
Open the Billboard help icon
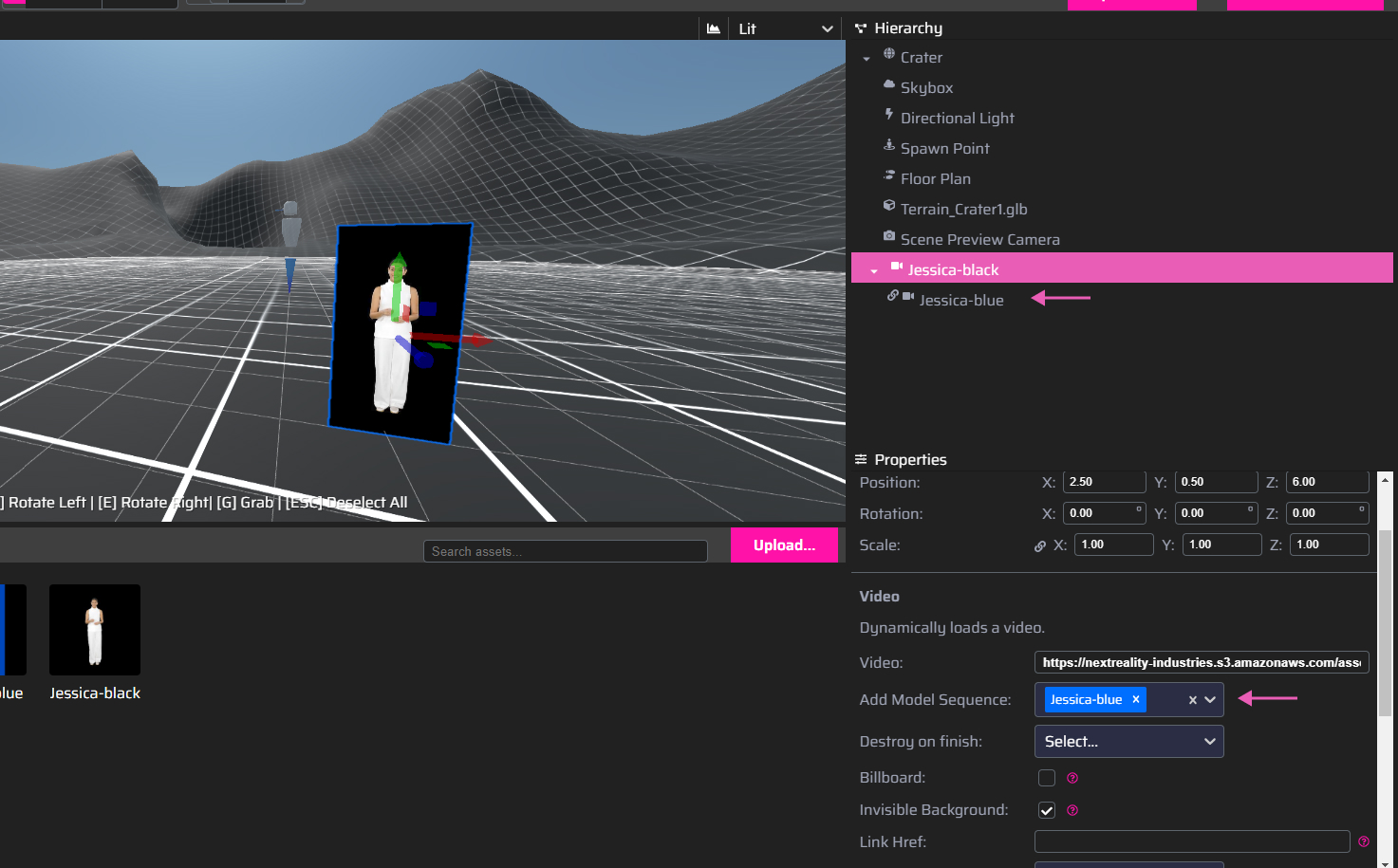(x=1072, y=778)
